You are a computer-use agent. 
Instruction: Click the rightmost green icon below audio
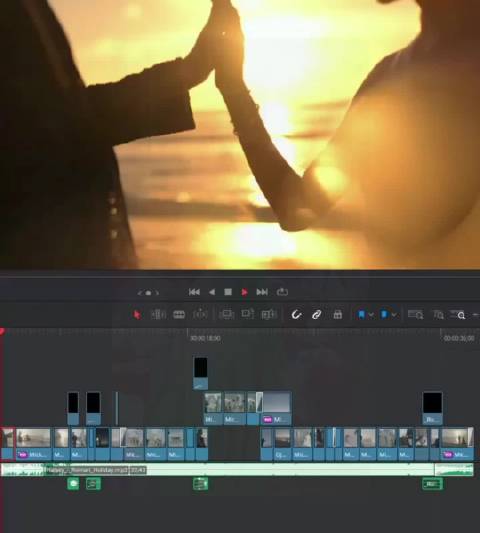(432, 483)
